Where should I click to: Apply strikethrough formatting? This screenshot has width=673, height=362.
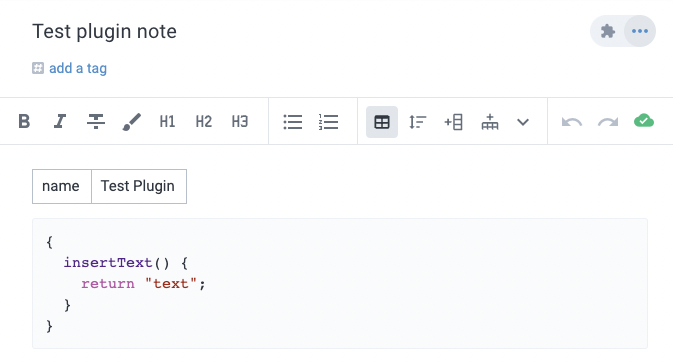(96, 122)
